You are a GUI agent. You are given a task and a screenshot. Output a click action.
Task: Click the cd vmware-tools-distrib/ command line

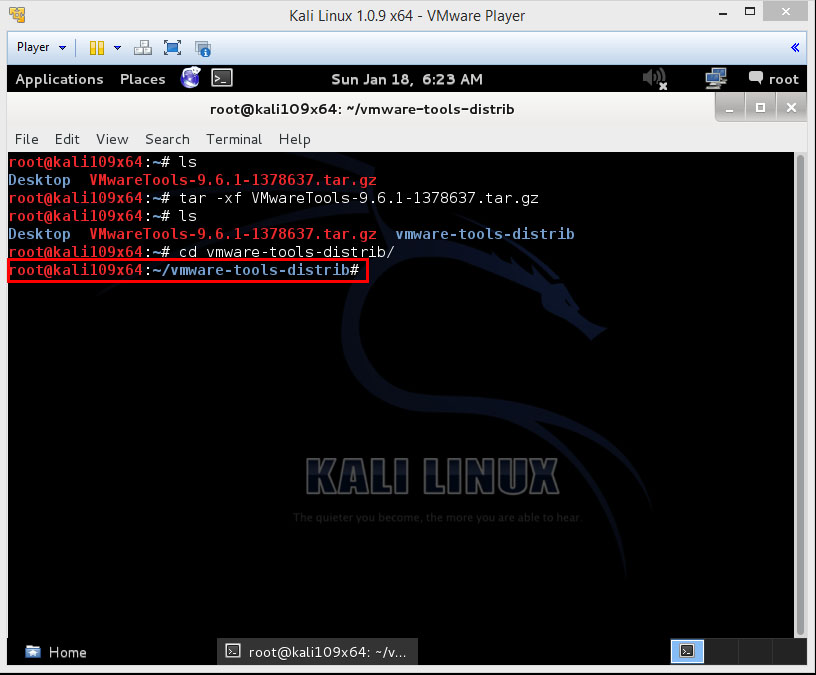tap(286, 252)
